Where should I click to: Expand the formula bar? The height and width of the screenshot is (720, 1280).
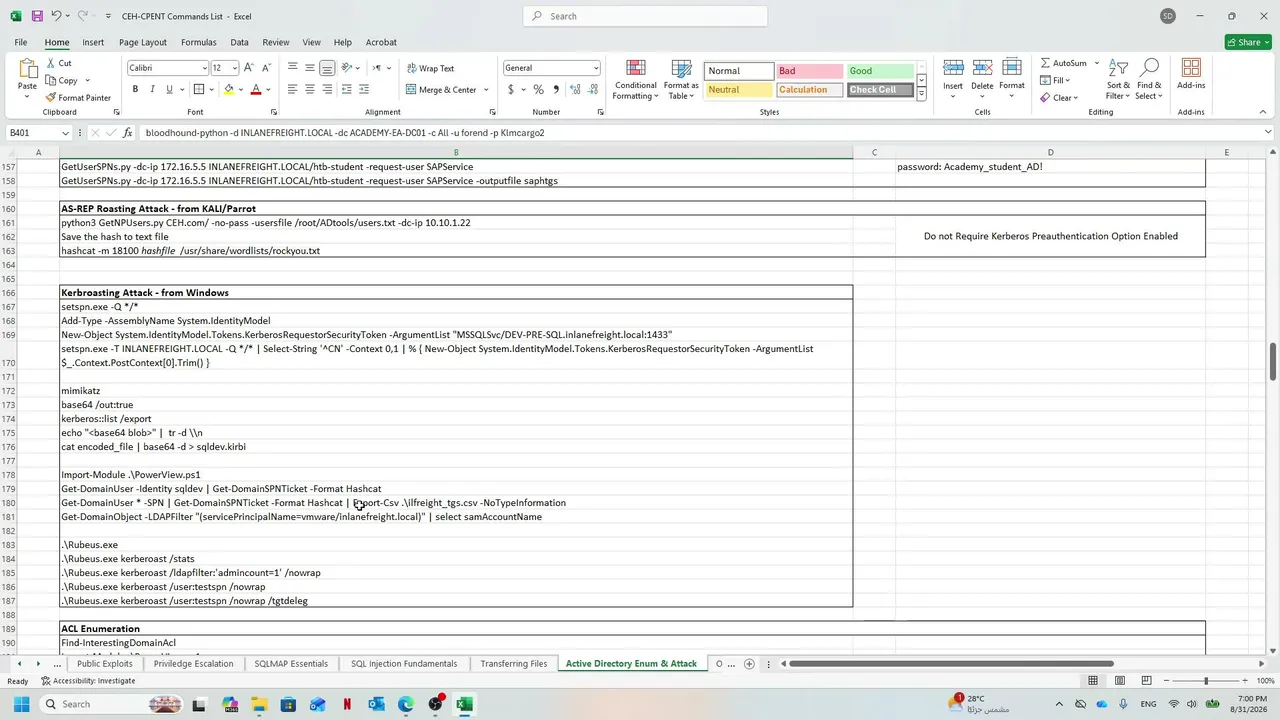point(1268,133)
